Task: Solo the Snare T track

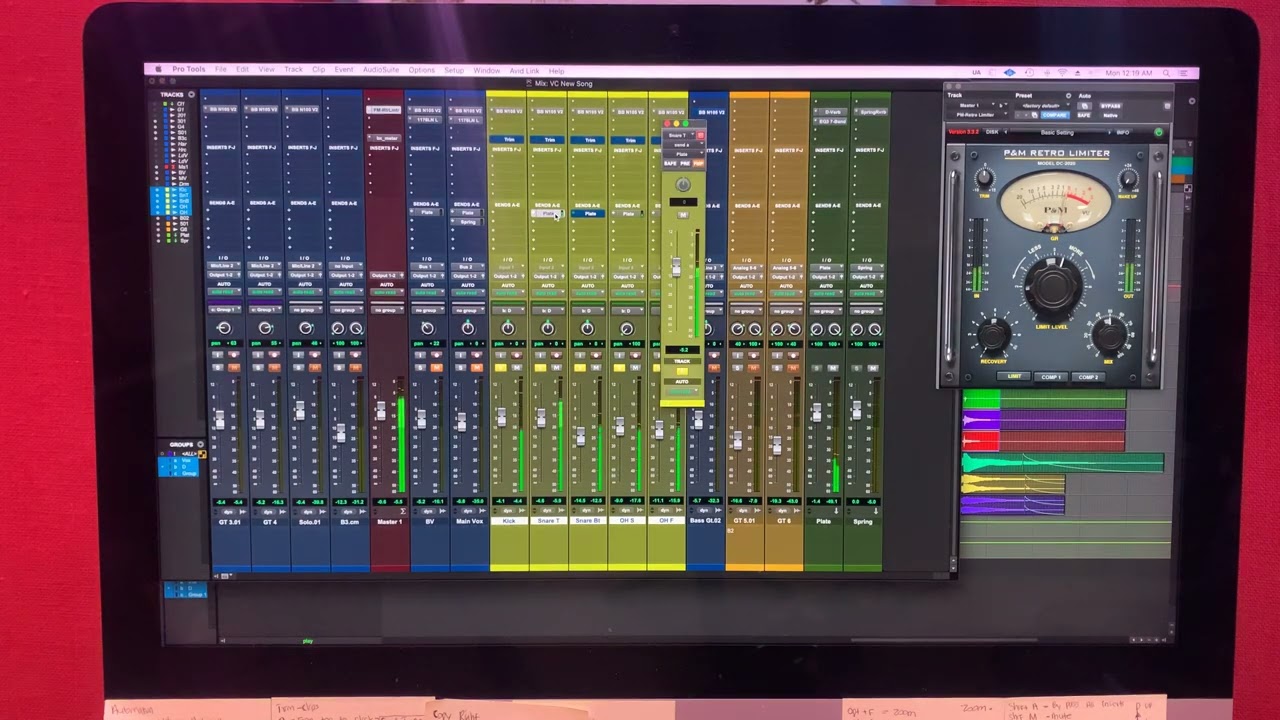Action: 542,367
